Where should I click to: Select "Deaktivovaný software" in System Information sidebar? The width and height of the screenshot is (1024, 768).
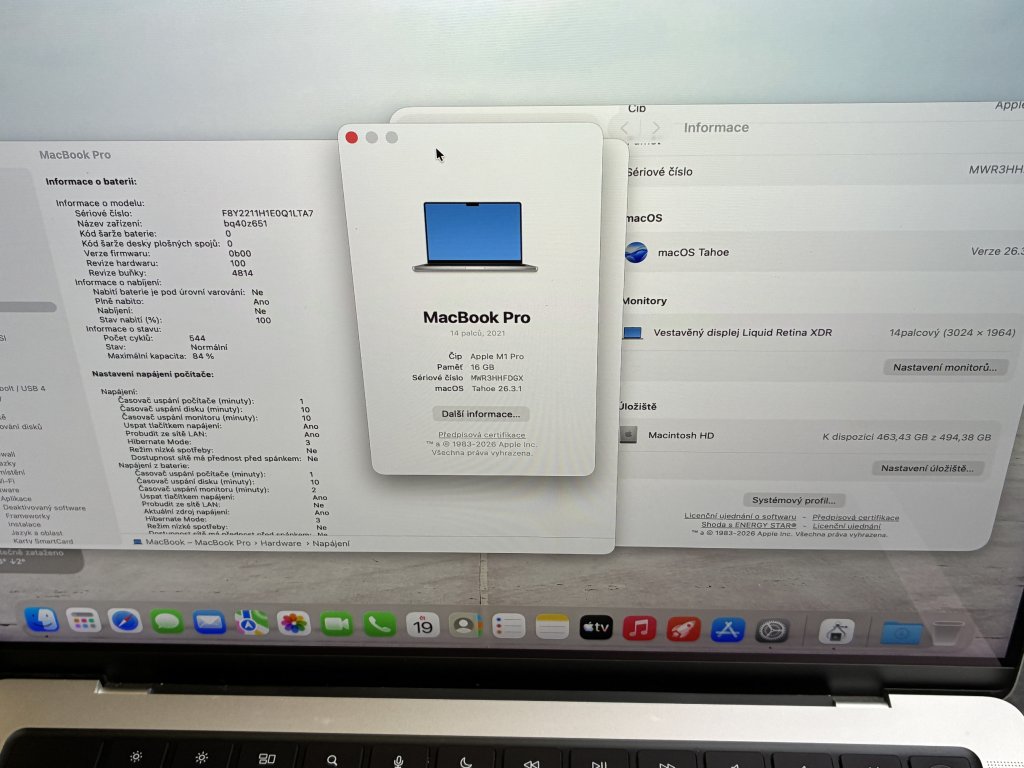(x=44, y=507)
